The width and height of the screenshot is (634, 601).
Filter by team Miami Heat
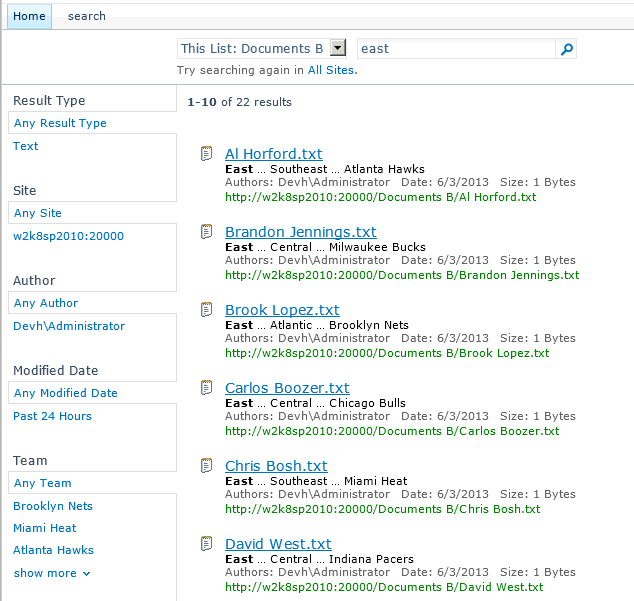tap(44, 528)
